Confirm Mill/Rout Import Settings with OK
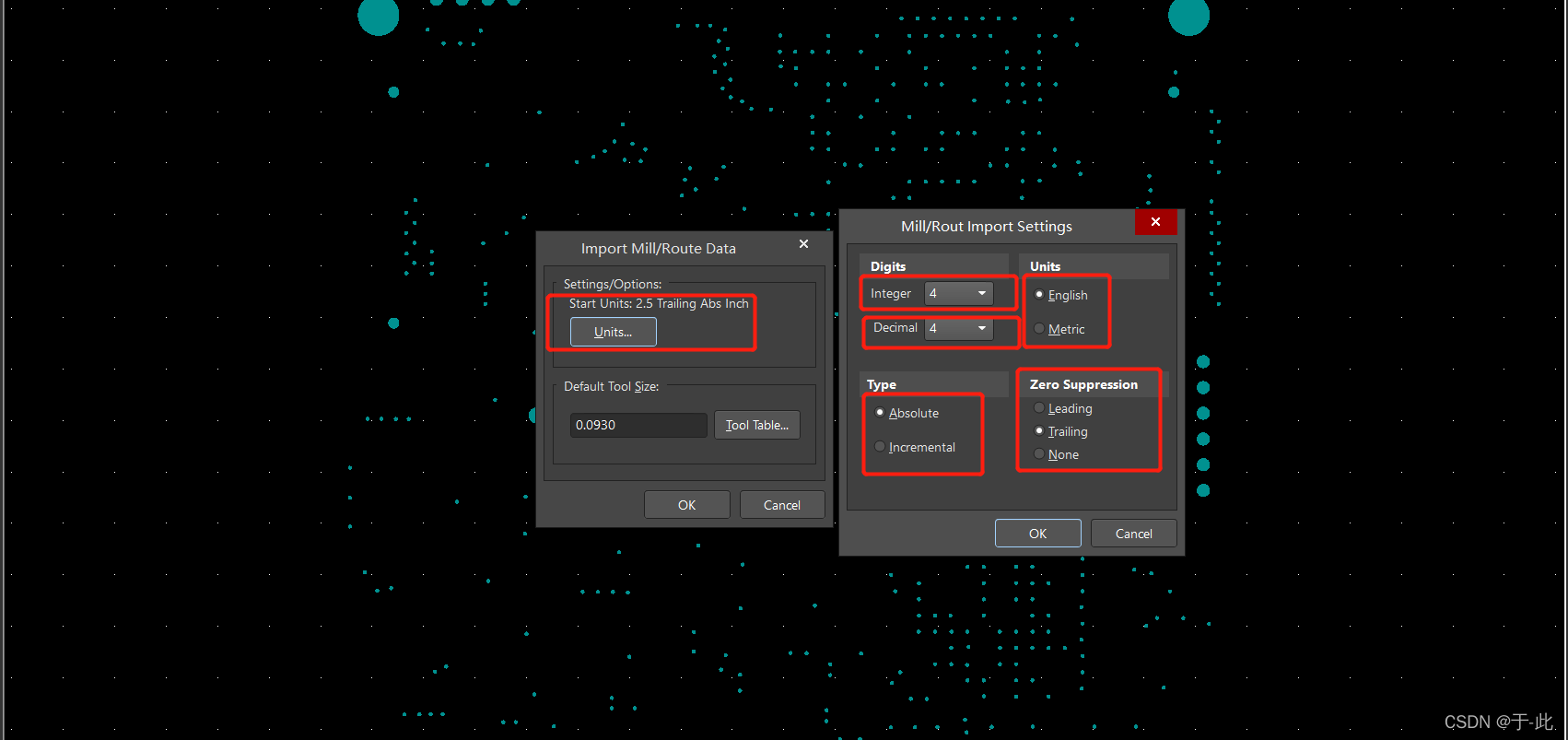1568x740 pixels. (x=1038, y=534)
